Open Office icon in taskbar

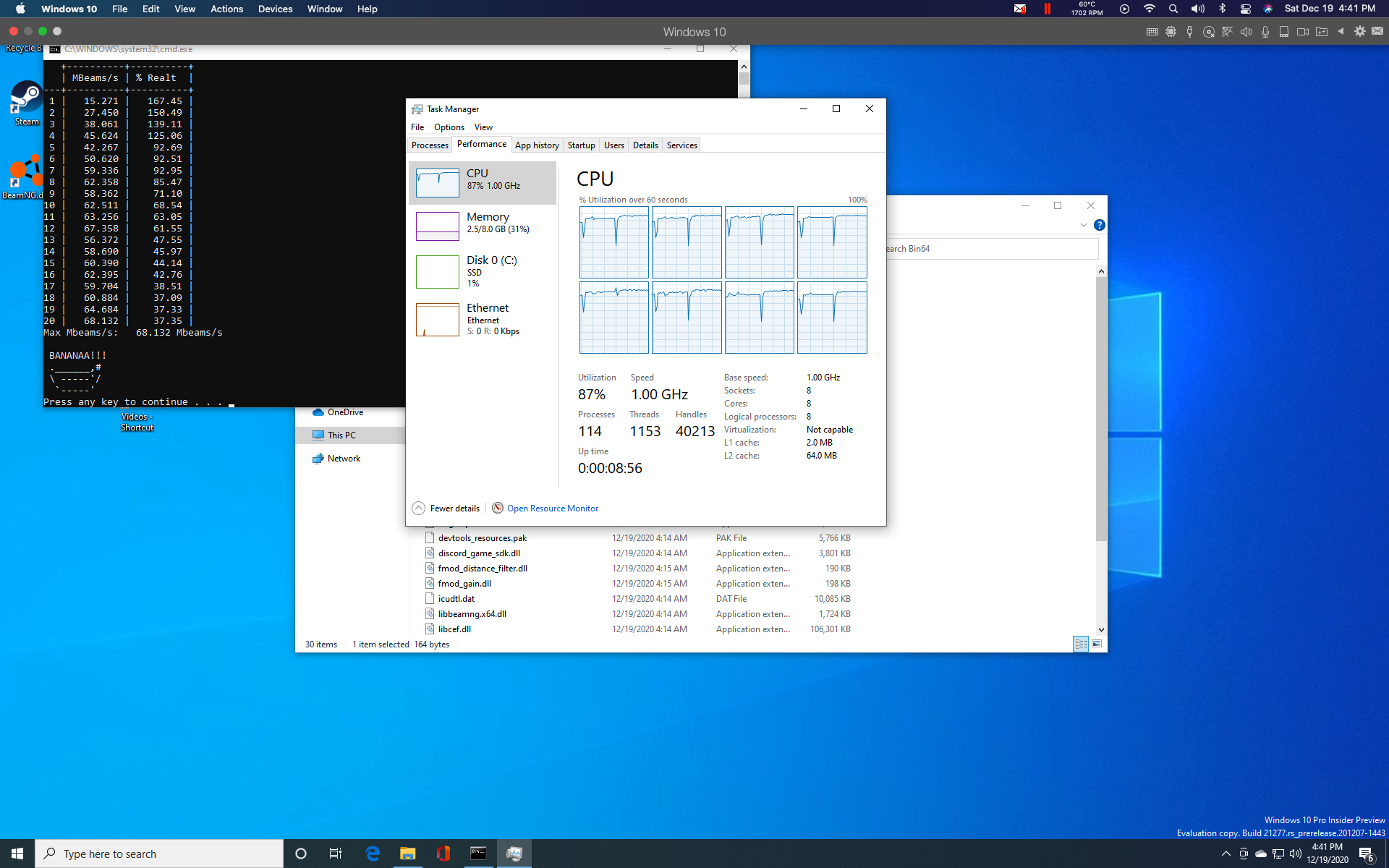pos(443,854)
